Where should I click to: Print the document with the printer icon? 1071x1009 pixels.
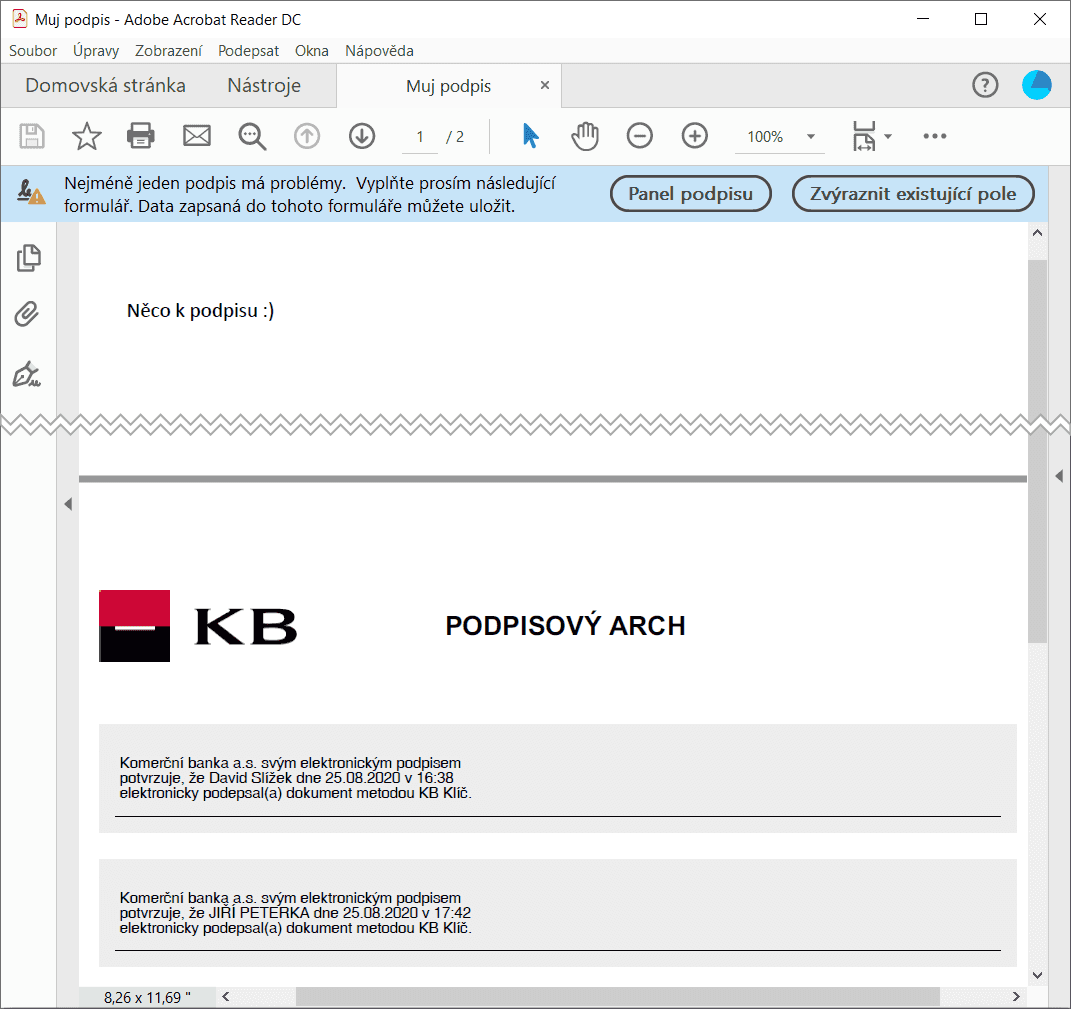[x=141, y=135]
